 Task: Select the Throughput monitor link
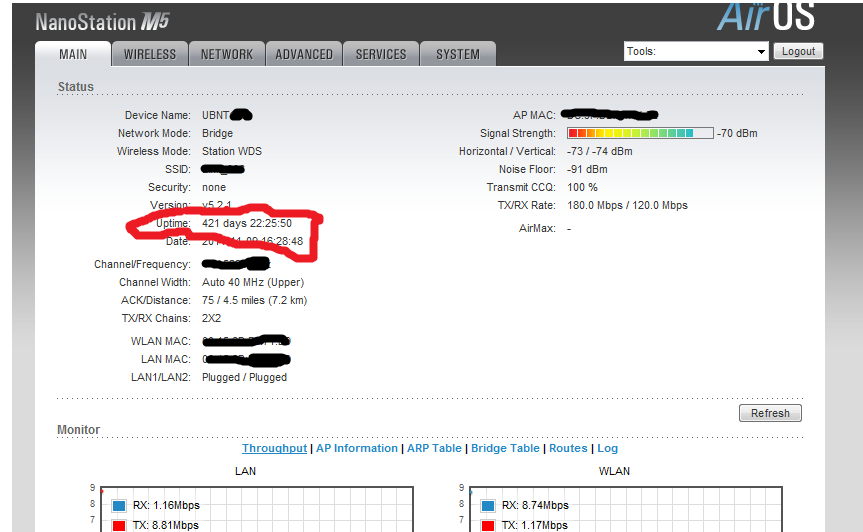tap(274, 448)
